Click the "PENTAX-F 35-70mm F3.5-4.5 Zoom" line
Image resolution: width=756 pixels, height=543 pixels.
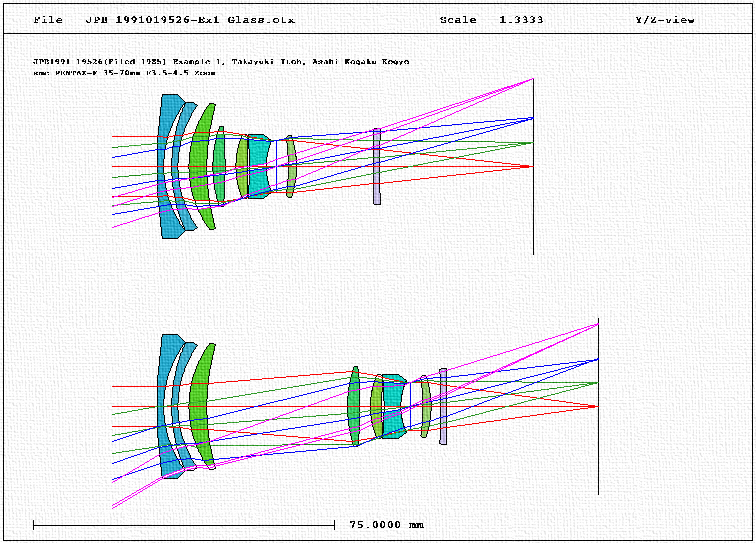click(124, 73)
